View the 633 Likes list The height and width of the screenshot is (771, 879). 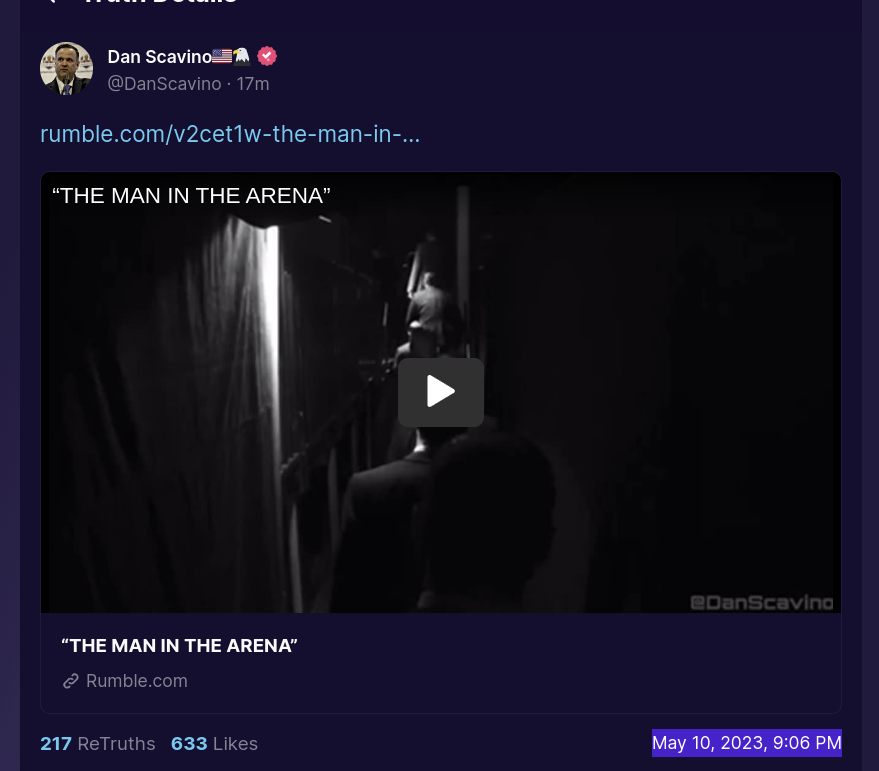click(x=214, y=744)
